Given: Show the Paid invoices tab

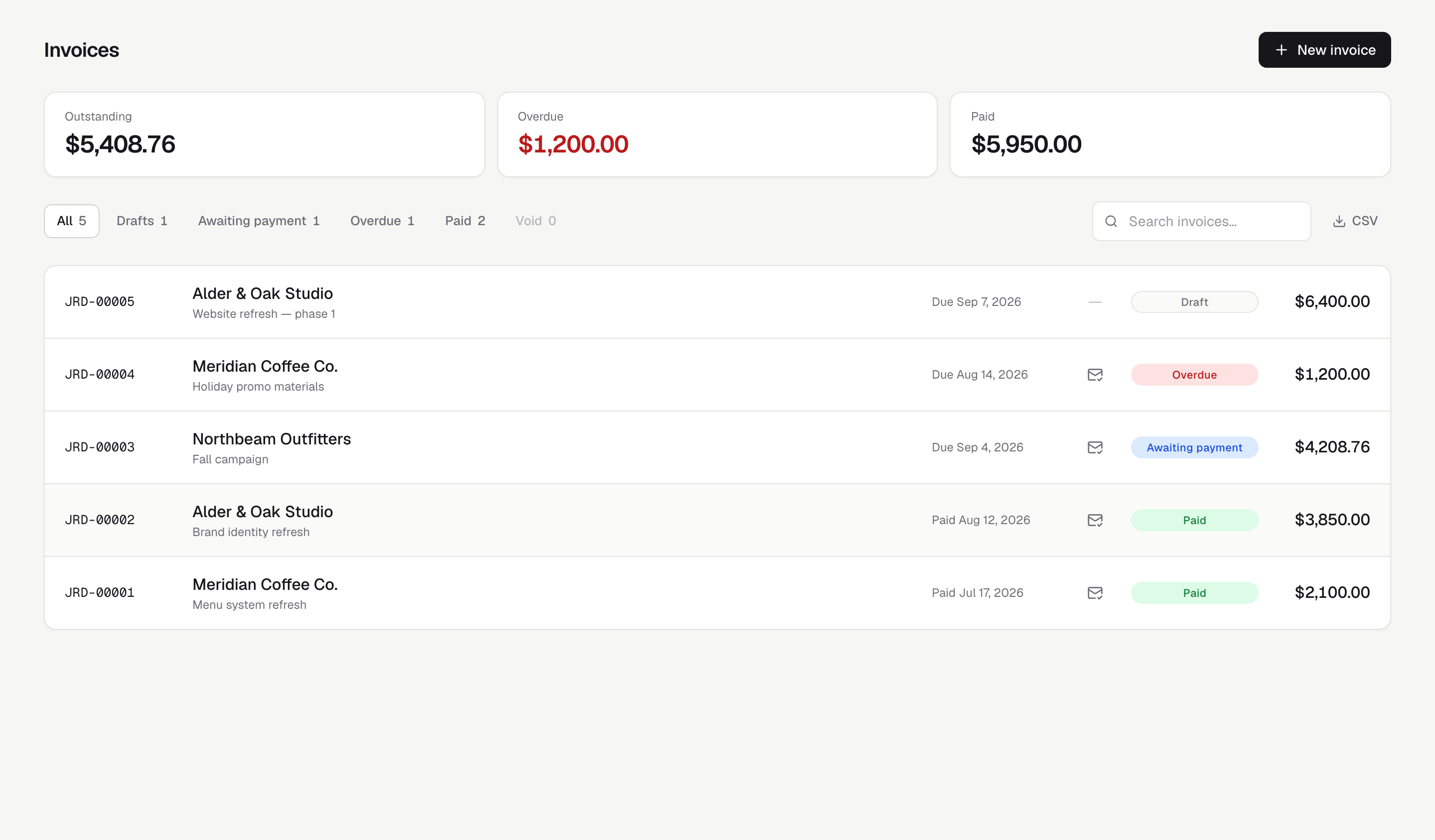Looking at the screenshot, I should point(465,221).
